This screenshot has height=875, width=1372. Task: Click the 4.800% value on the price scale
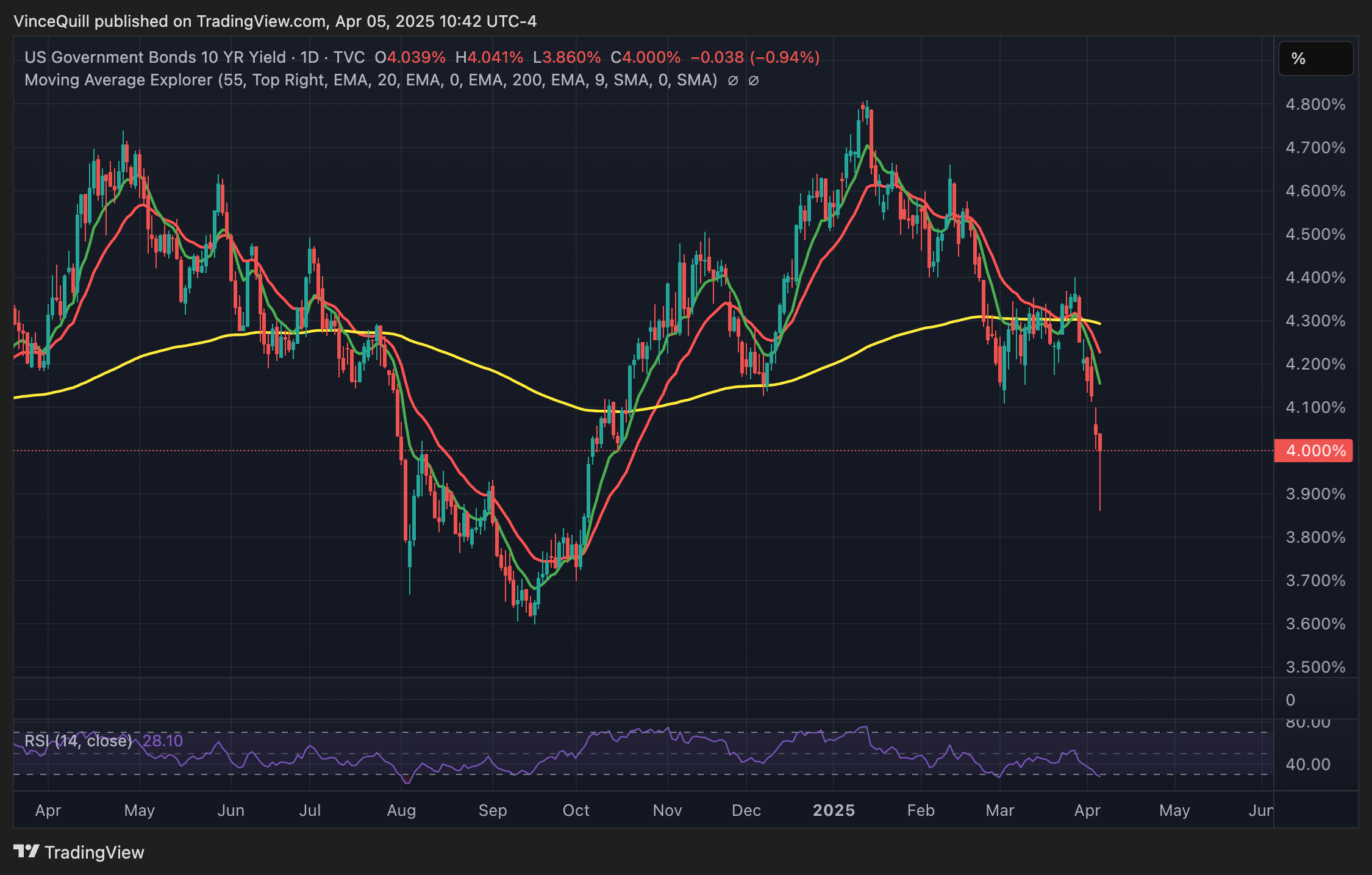(x=1315, y=104)
